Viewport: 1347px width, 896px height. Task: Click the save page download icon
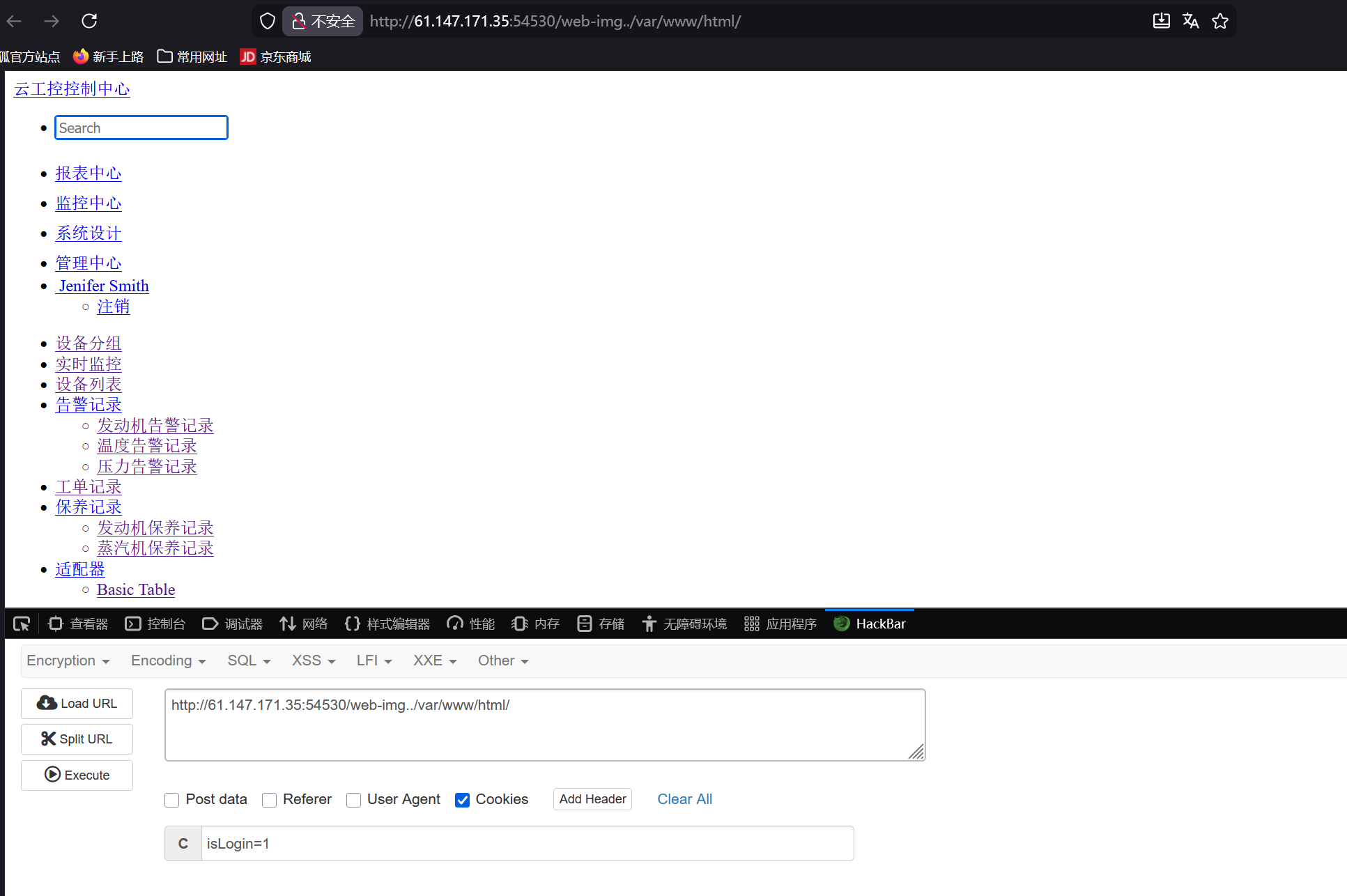(x=1161, y=21)
